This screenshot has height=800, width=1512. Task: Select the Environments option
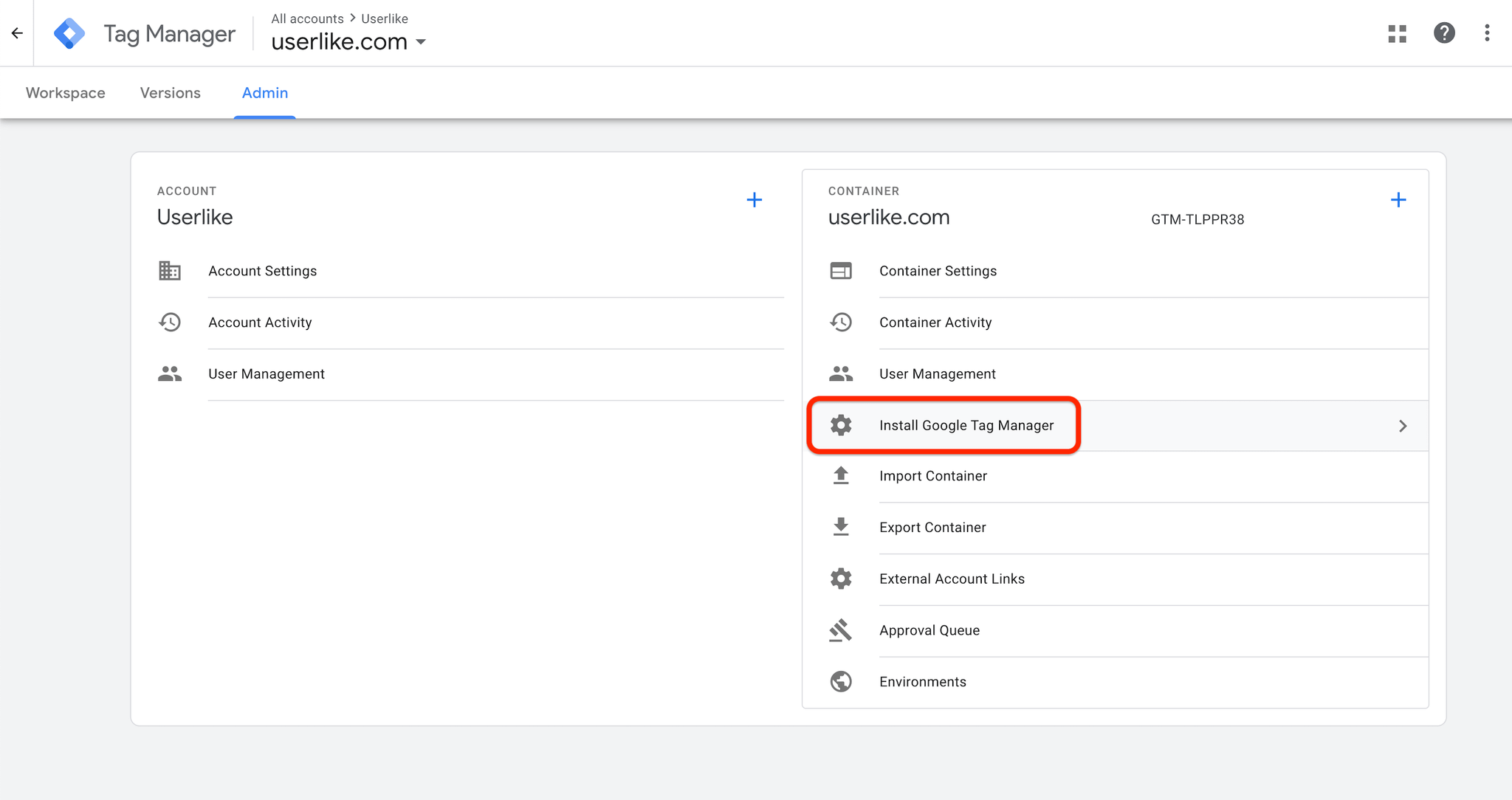[x=922, y=681]
